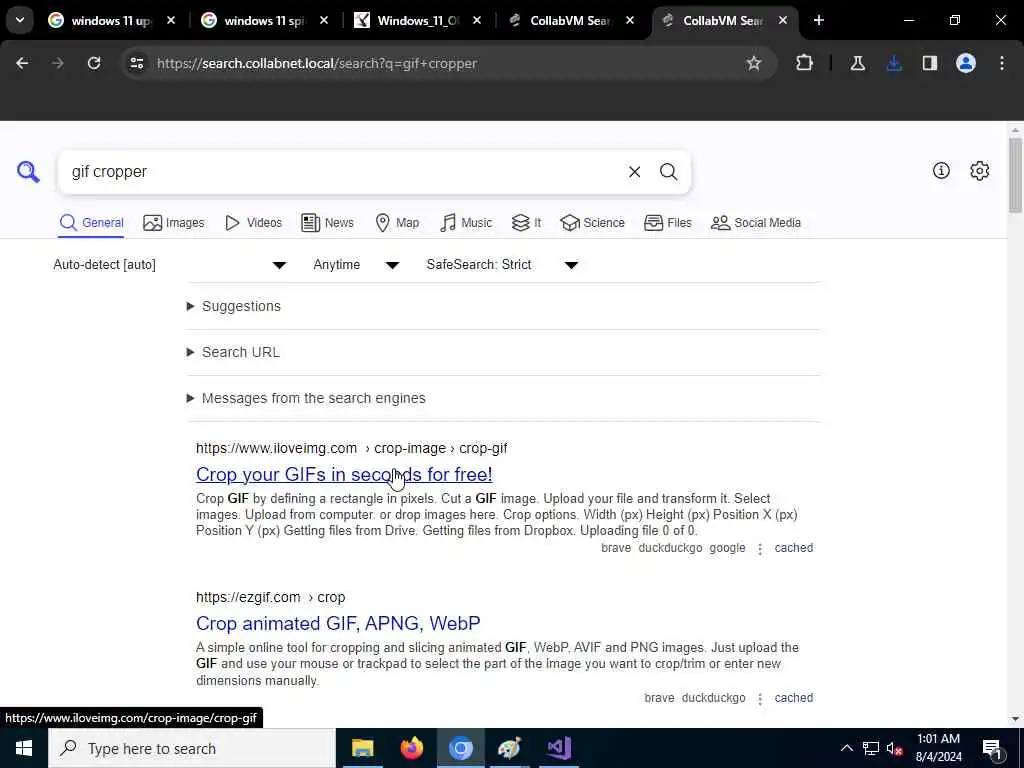Click the browser back arrow
Screen dimensions: 1024x768
click(22, 63)
